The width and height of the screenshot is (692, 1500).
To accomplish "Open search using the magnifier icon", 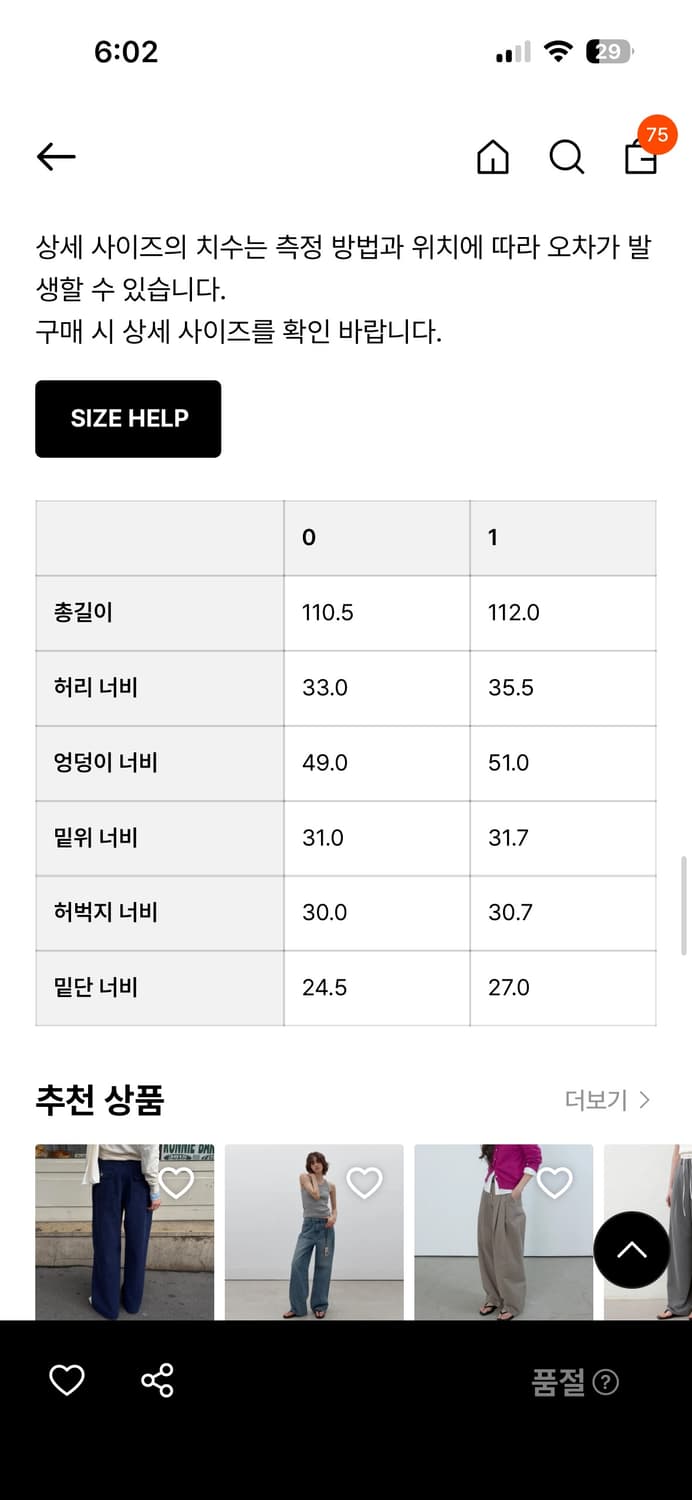I will [x=567, y=157].
